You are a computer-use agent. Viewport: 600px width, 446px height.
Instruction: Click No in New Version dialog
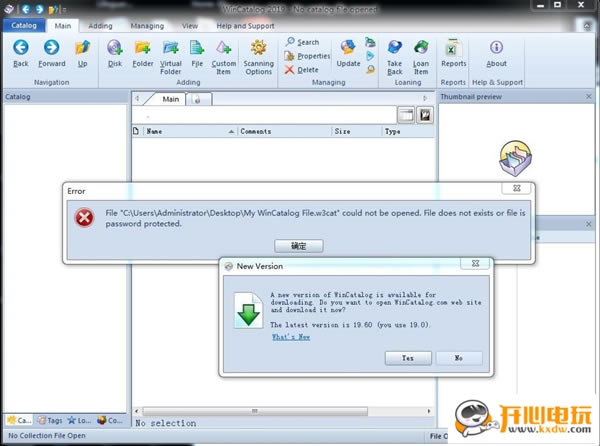[x=459, y=358]
